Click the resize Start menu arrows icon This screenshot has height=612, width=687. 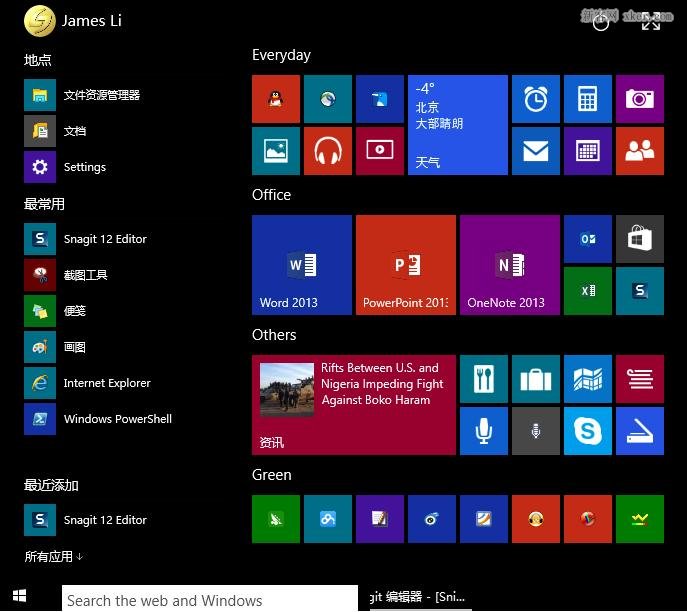coord(651,22)
